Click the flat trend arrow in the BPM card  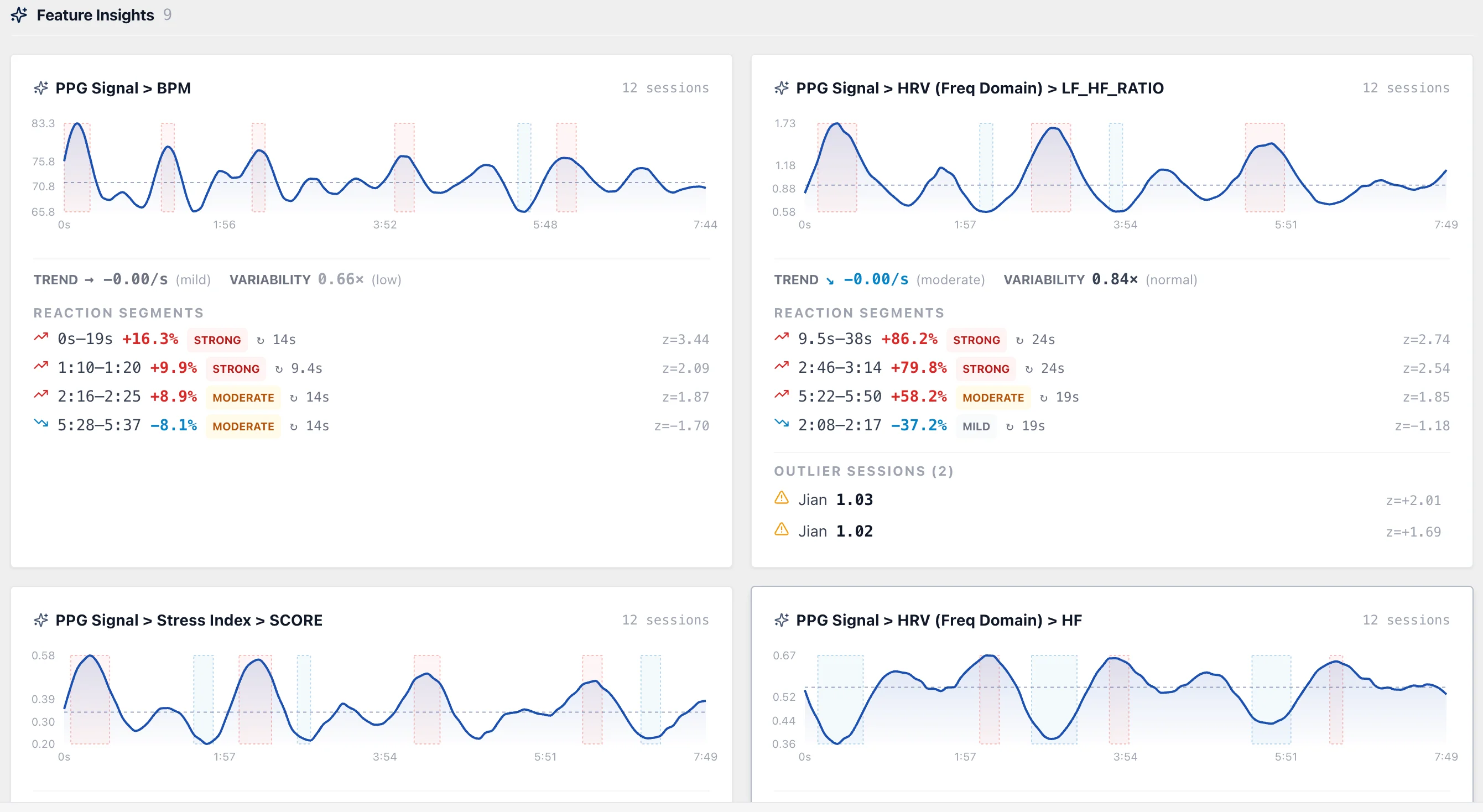pyautogui.click(x=89, y=280)
